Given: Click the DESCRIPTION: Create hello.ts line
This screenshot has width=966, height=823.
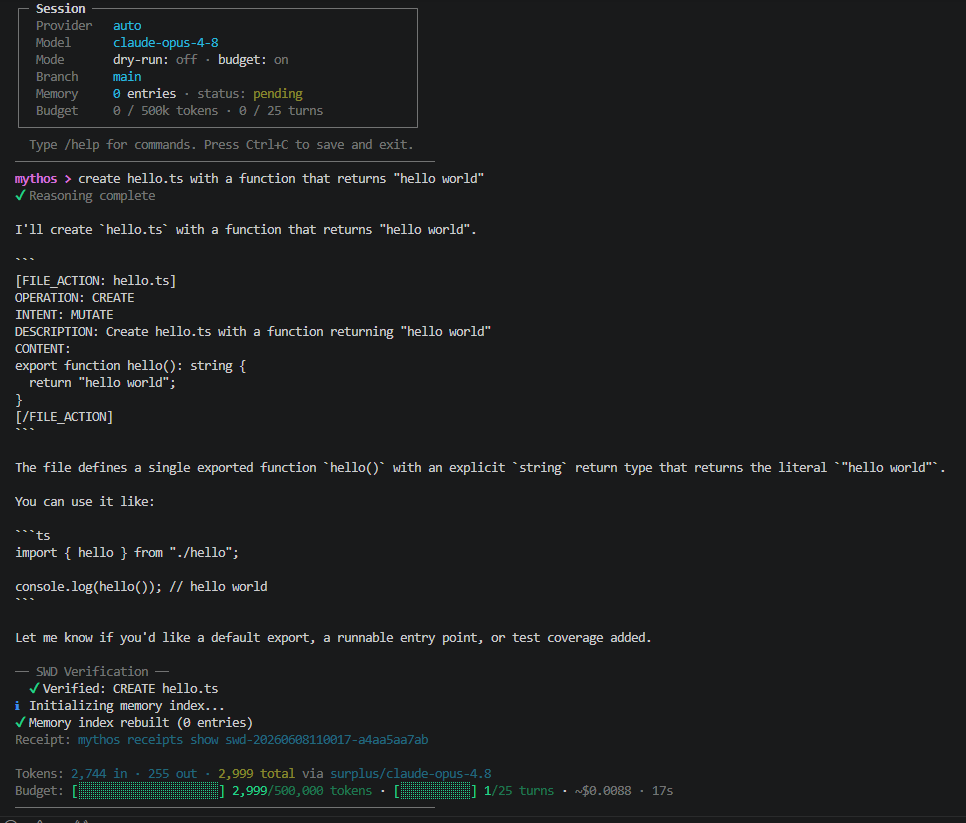Looking at the screenshot, I should 253,331.
